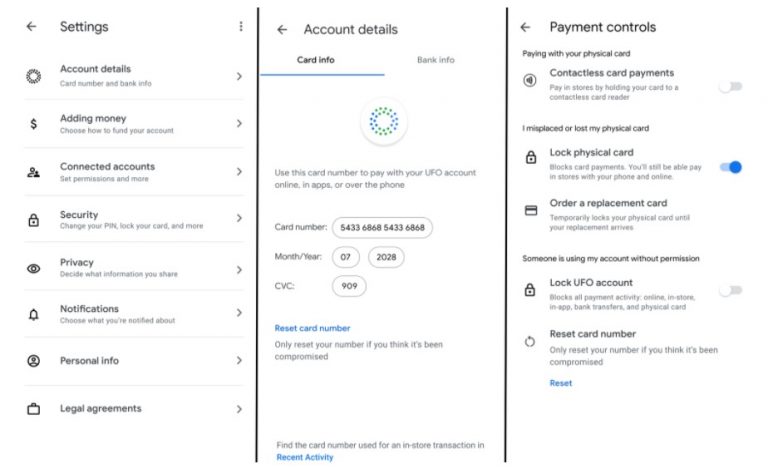
Task: Click the Security padlock icon in Settings
Action: [x=34, y=220]
